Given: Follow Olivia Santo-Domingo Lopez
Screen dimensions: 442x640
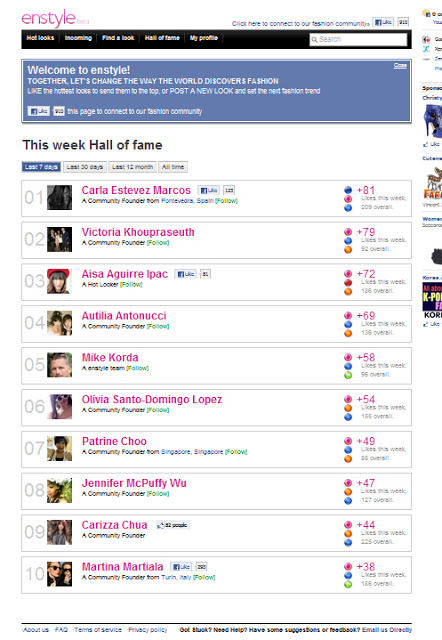Looking at the screenshot, I should (x=158, y=410).
